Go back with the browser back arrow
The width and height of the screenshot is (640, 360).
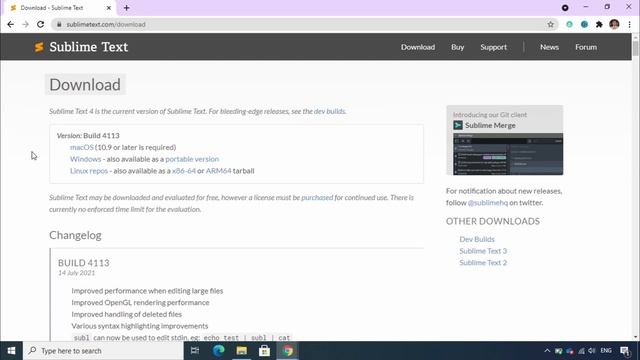click(11, 24)
